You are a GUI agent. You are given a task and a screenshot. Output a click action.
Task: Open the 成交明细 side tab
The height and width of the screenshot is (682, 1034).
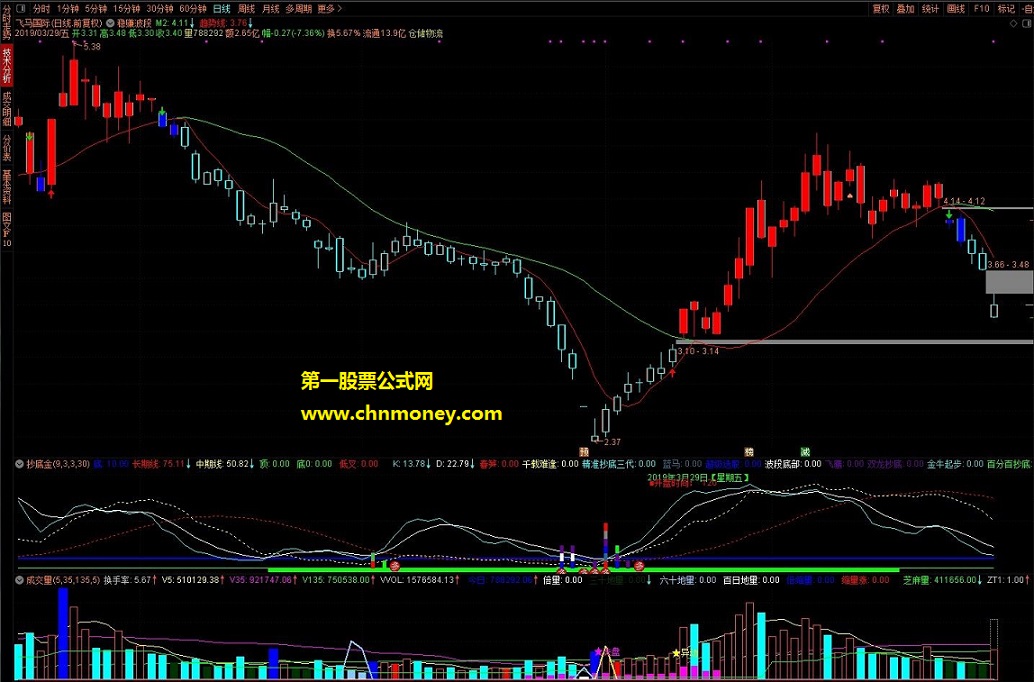click(x=7, y=108)
